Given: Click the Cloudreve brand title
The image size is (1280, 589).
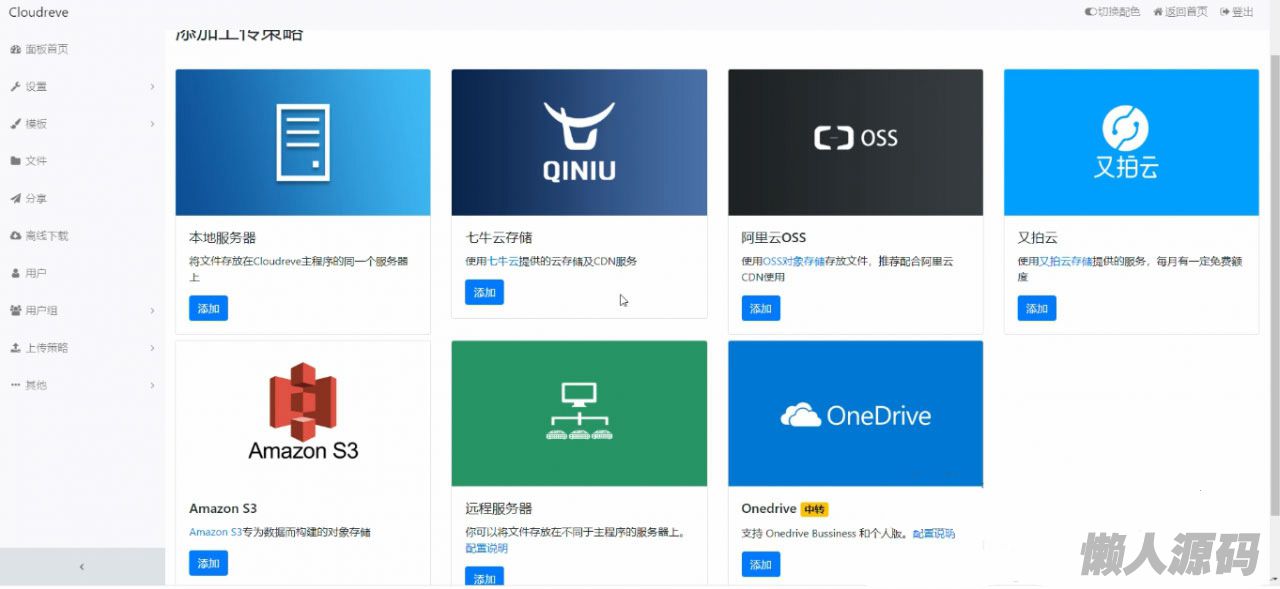Looking at the screenshot, I should (x=39, y=12).
